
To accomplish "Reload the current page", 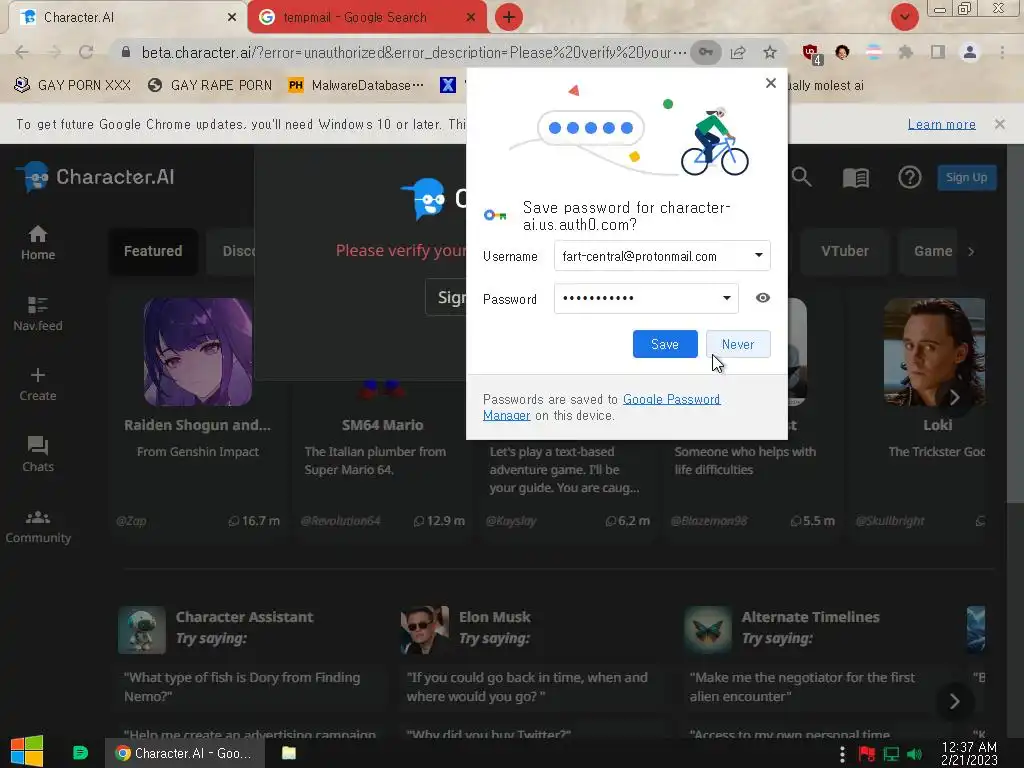I will 86,52.
